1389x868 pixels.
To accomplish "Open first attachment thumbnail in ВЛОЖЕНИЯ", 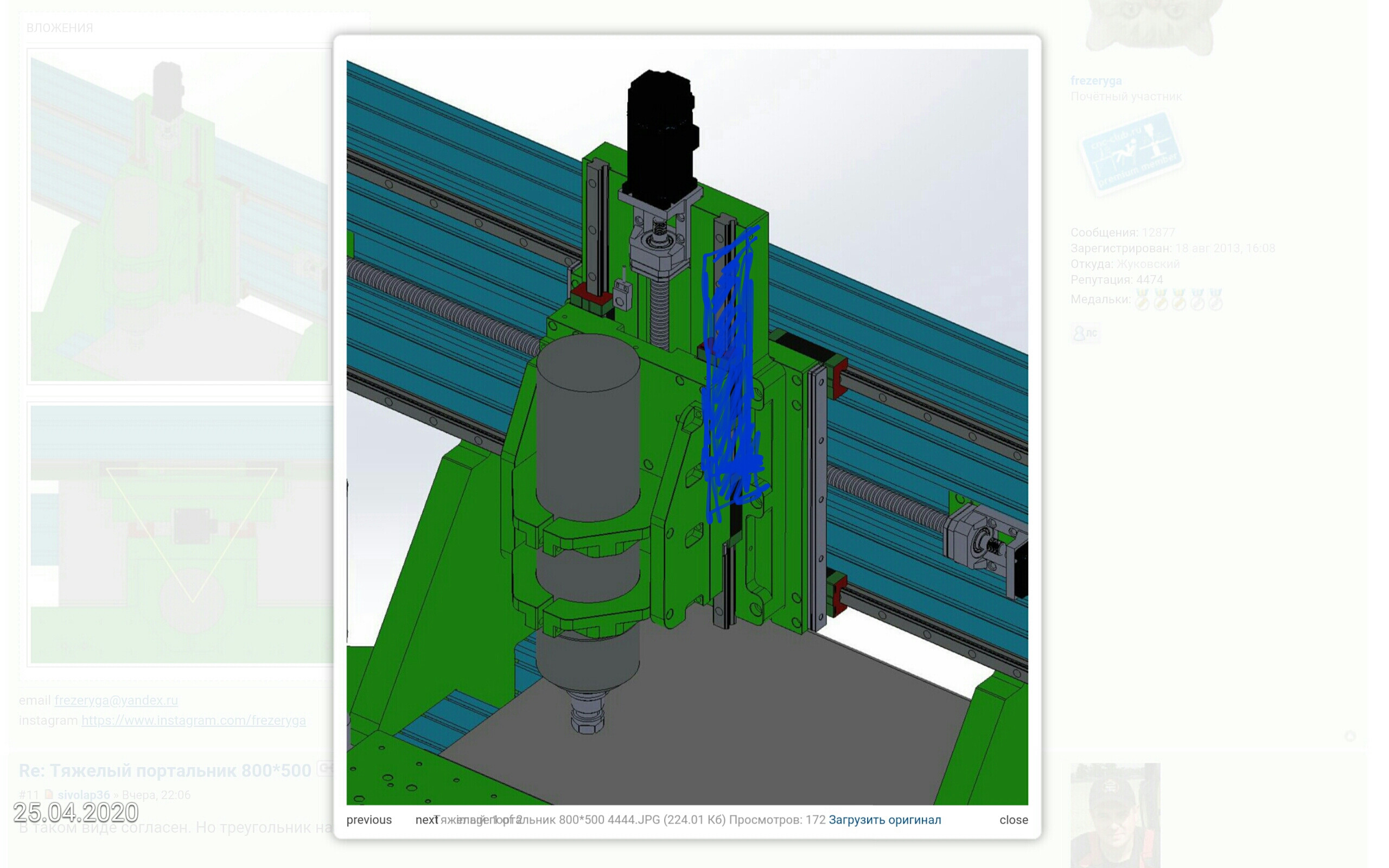I will pyautogui.click(x=179, y=218).
